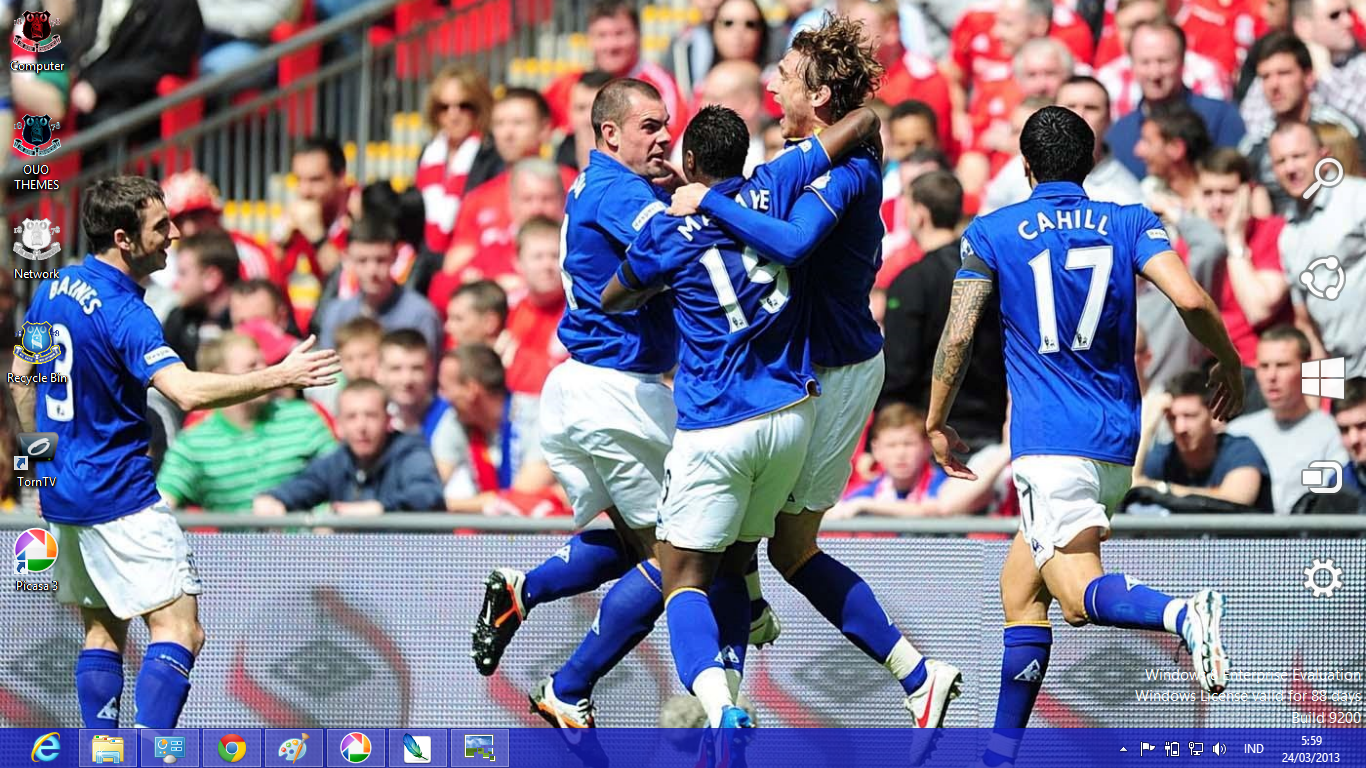Open the volume slider from the tray

[1219, 747]
